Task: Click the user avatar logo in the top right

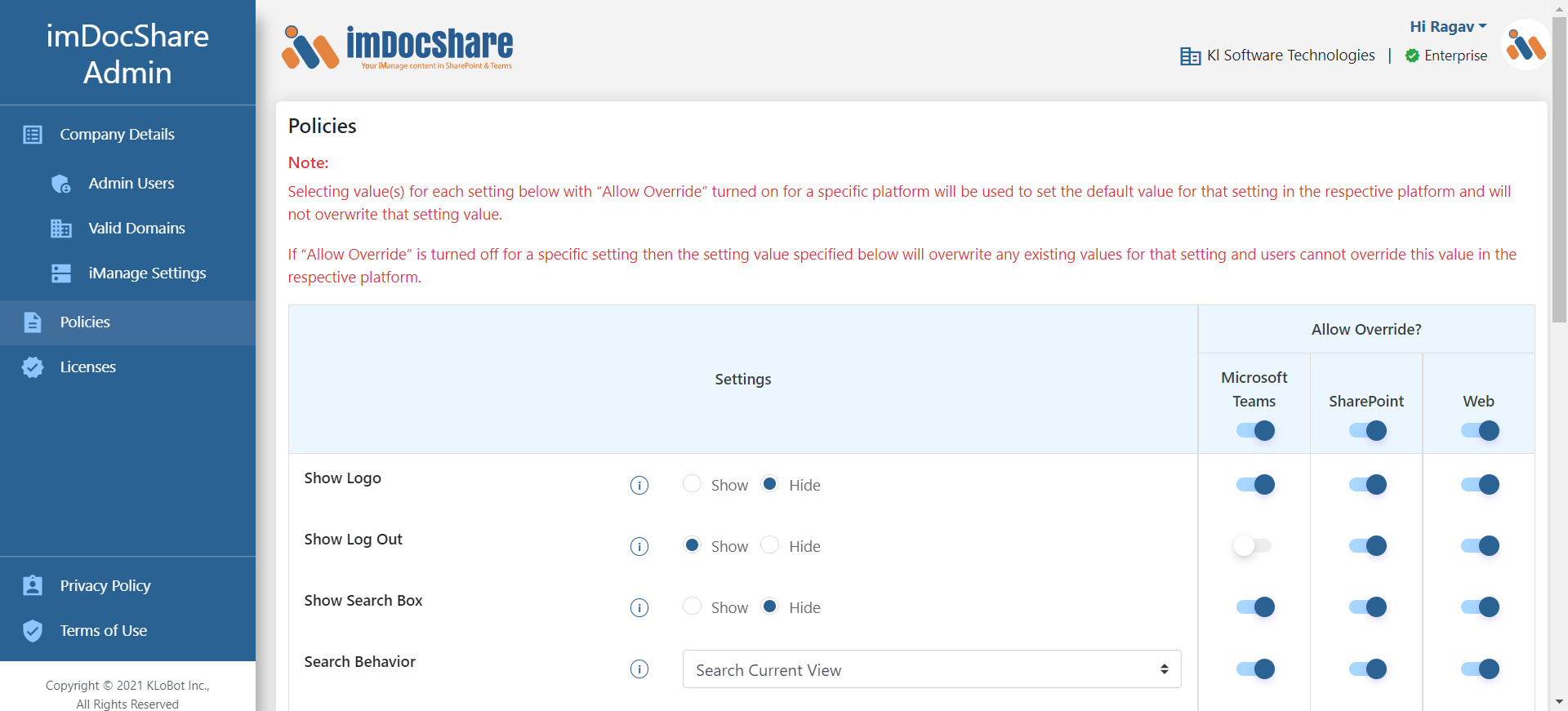Action: [x=1526, y=45]
